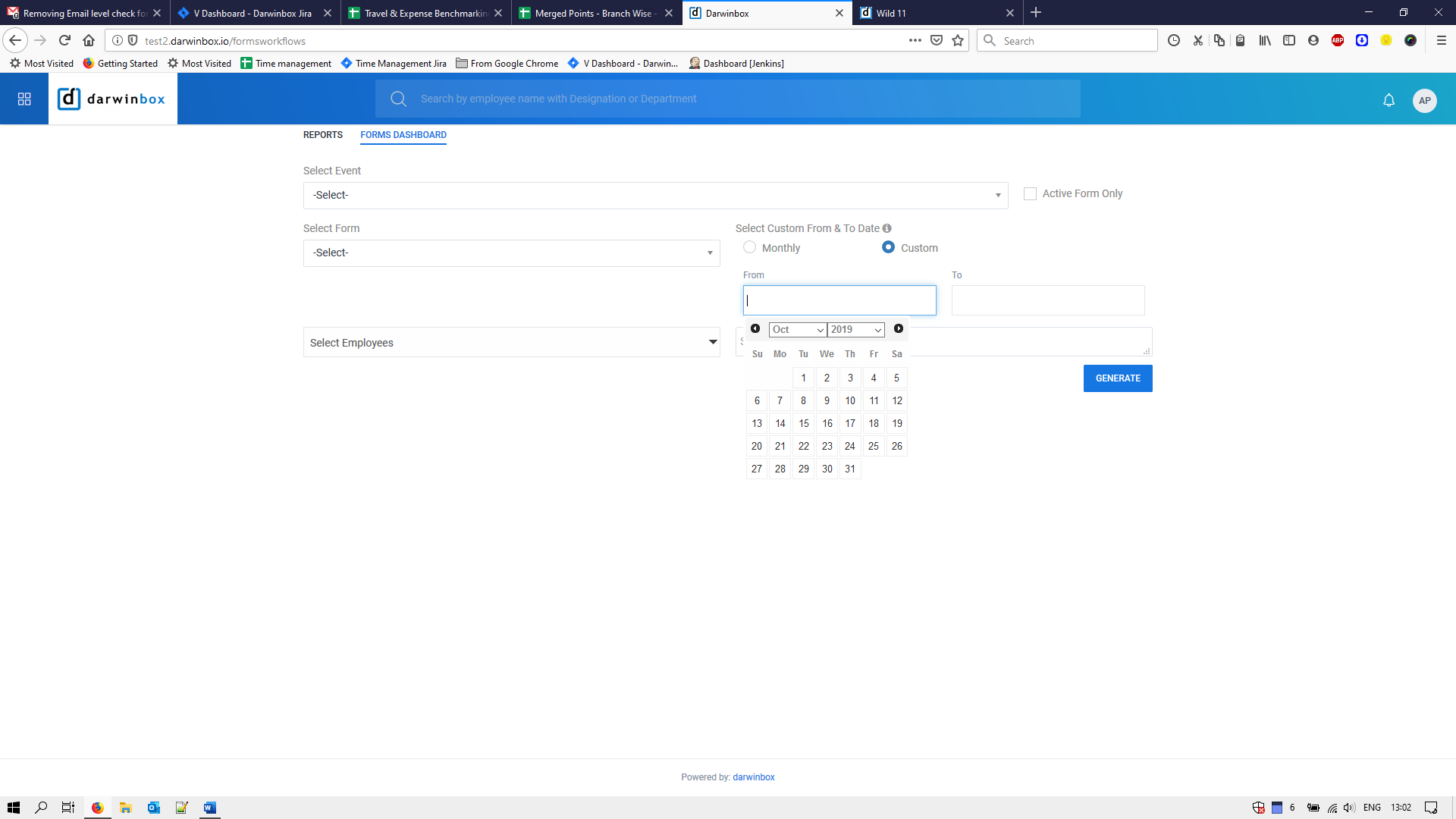The image size is (1456, 819).
Task: Open the Darwinbox apps grid menu
Action: [x=24, y=99]
